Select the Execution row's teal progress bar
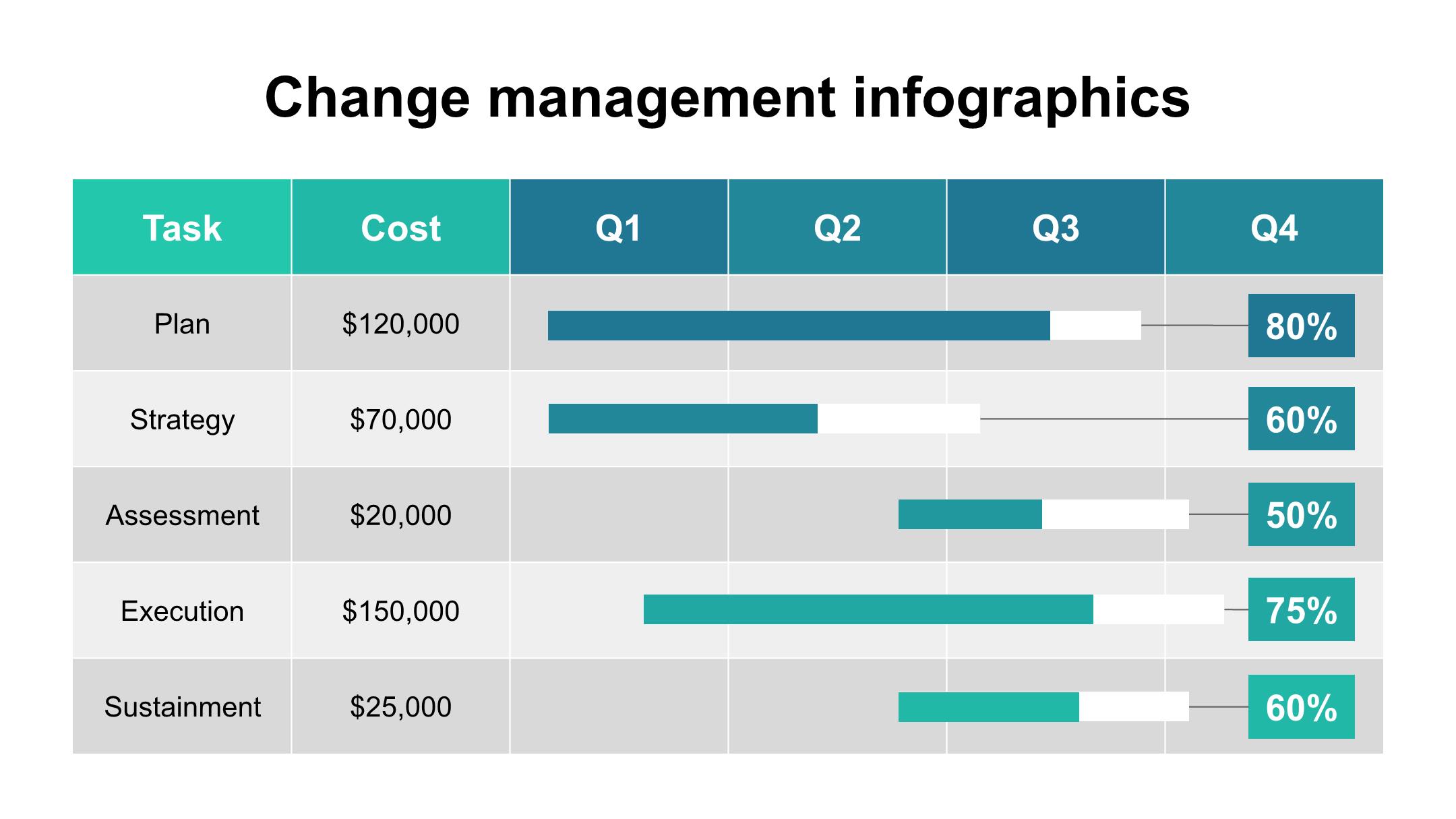 point(868,609)
